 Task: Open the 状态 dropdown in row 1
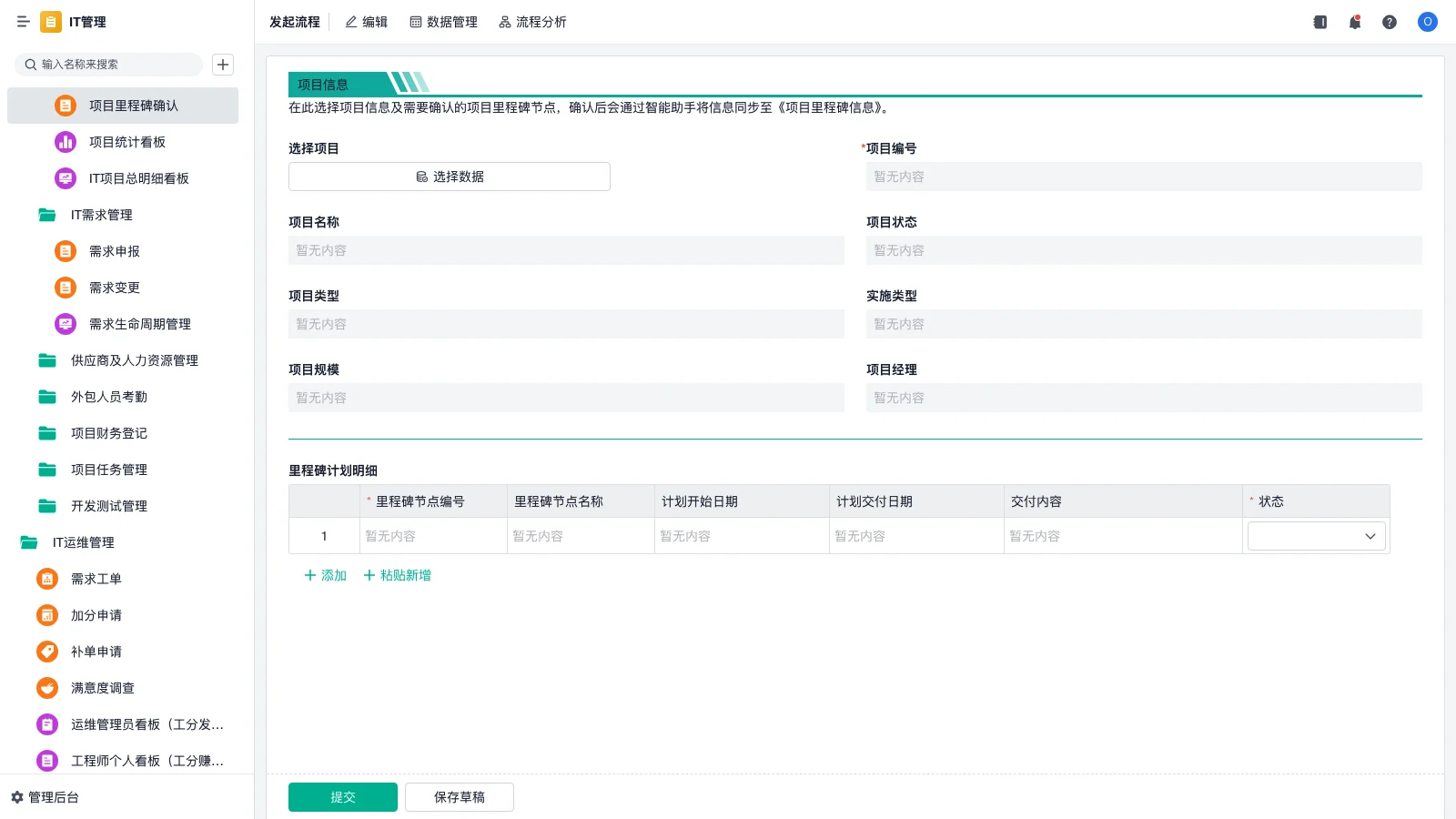tap(1317, 536)
